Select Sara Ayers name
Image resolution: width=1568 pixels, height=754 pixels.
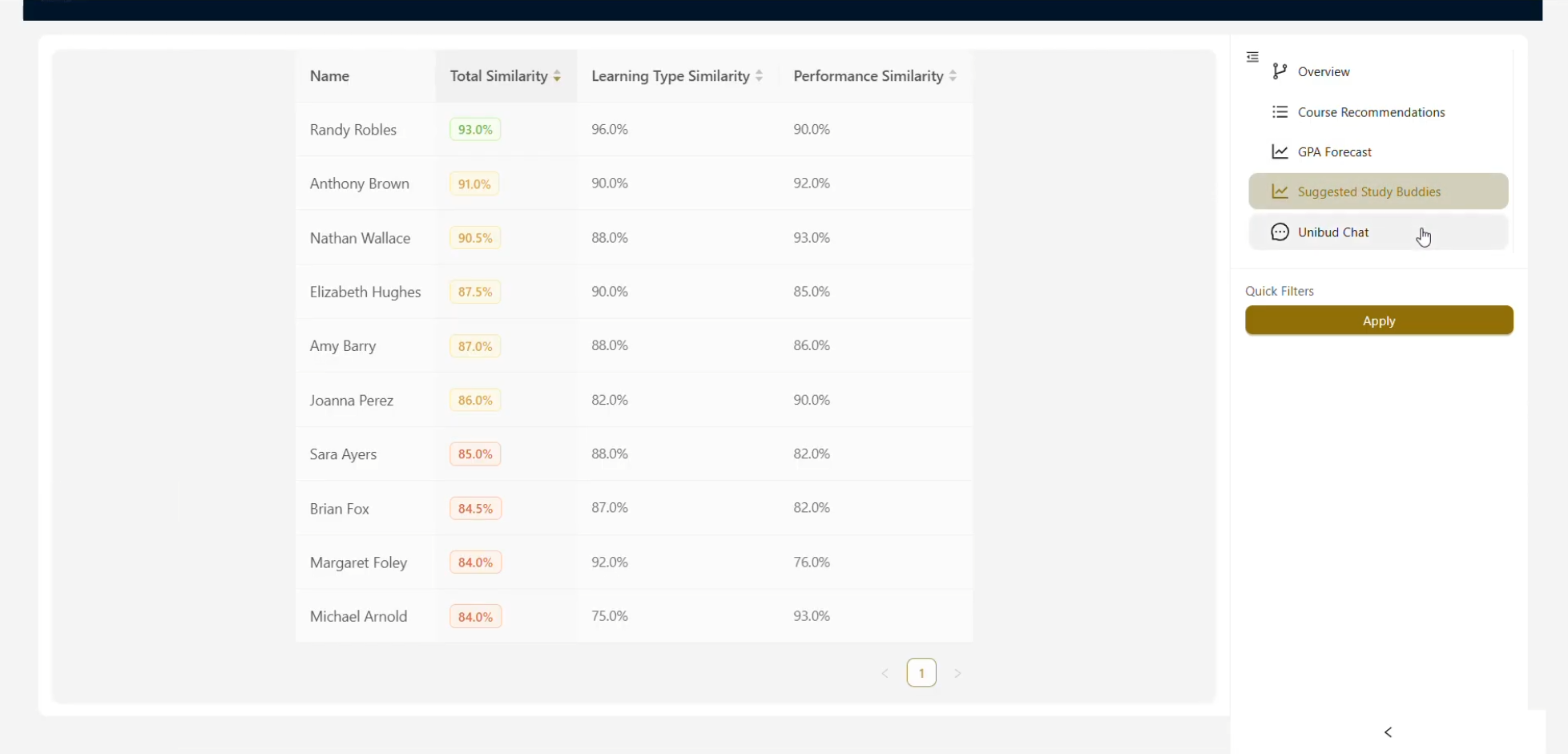coord(343,454)
